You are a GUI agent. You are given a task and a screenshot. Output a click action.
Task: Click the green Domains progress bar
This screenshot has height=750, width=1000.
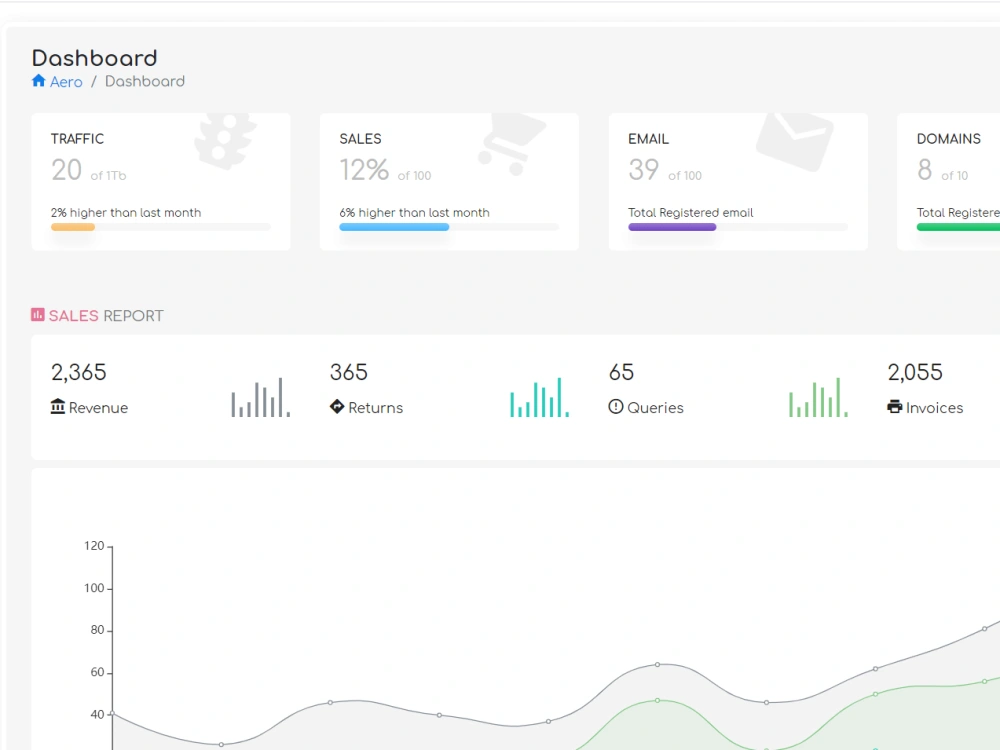click(x=958, y=227)
